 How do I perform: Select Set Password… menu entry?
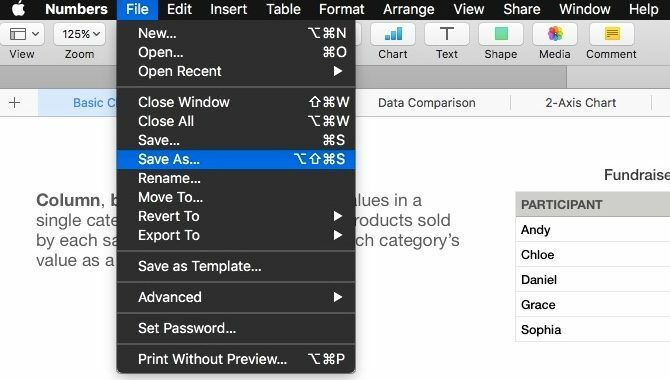pyautogui.click(x=236, y=328)
